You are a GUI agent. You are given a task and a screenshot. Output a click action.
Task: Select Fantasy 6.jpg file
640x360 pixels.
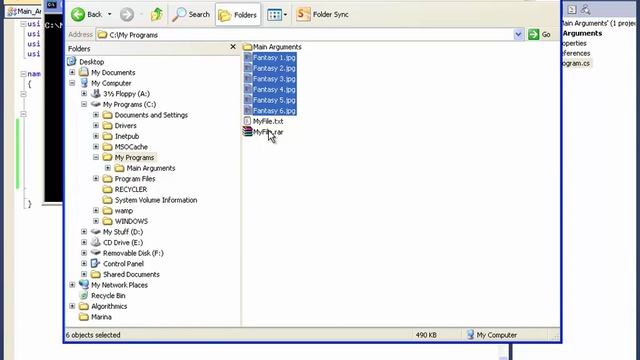coord(274,111)
